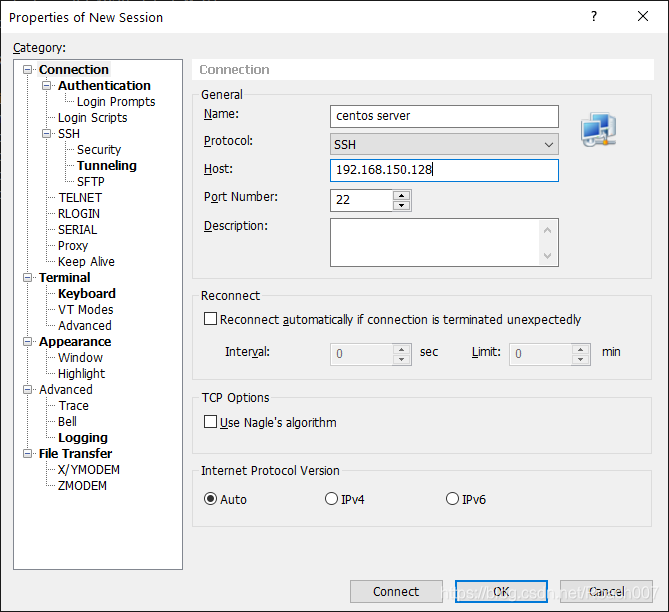
Task: Decrease Port Number with down arrow
Action: click(x=401, y=206)
